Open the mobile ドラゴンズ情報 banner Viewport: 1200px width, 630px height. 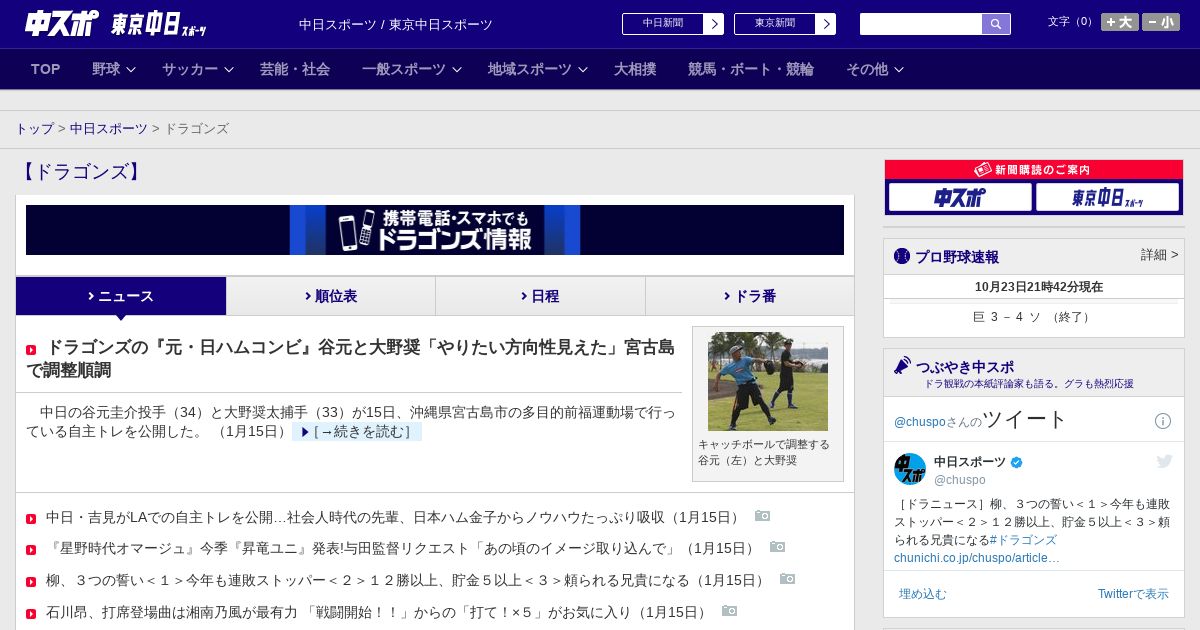tap(435, 230)
